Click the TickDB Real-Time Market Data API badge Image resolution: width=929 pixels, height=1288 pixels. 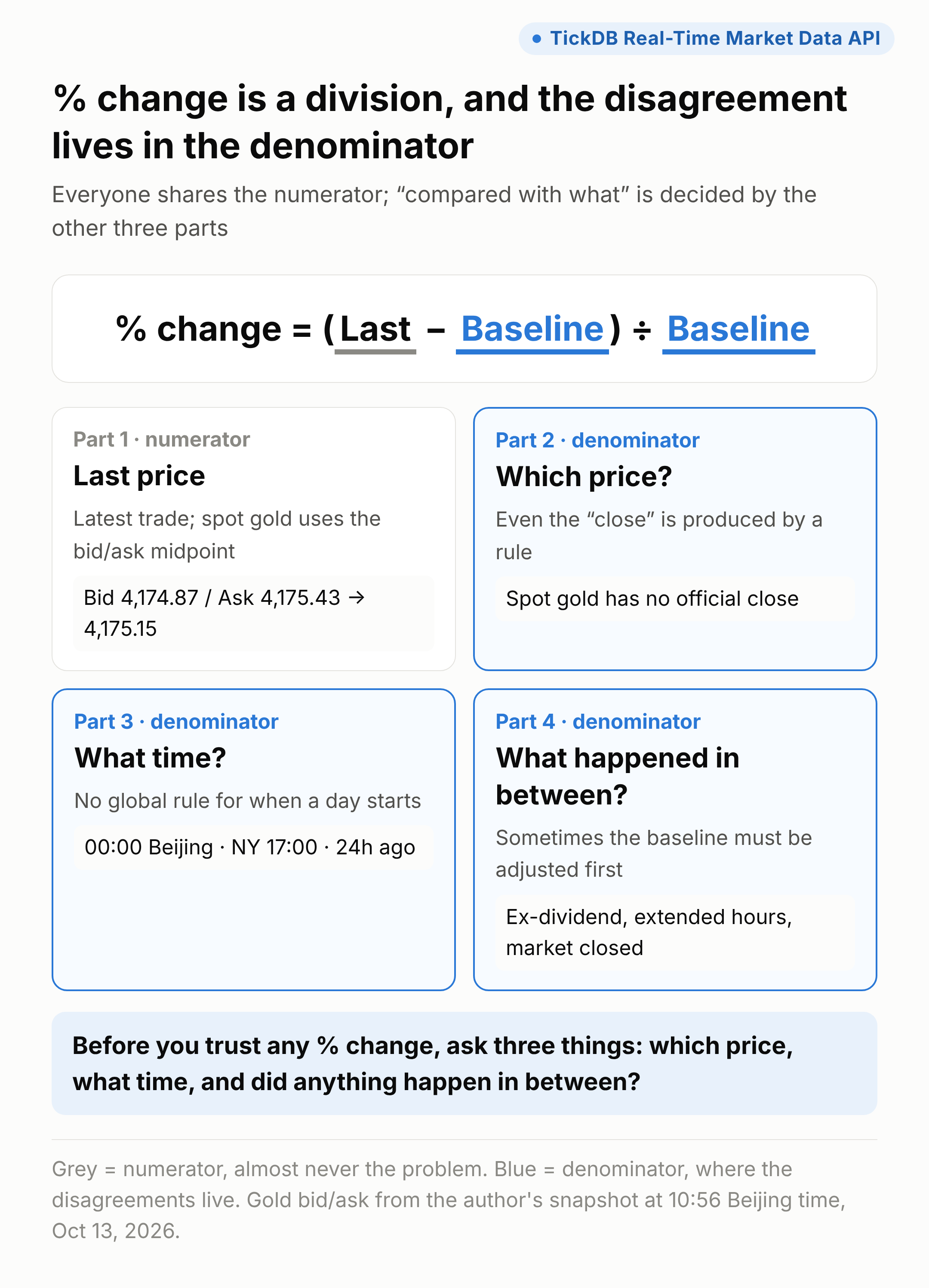[x=706, y=39]
